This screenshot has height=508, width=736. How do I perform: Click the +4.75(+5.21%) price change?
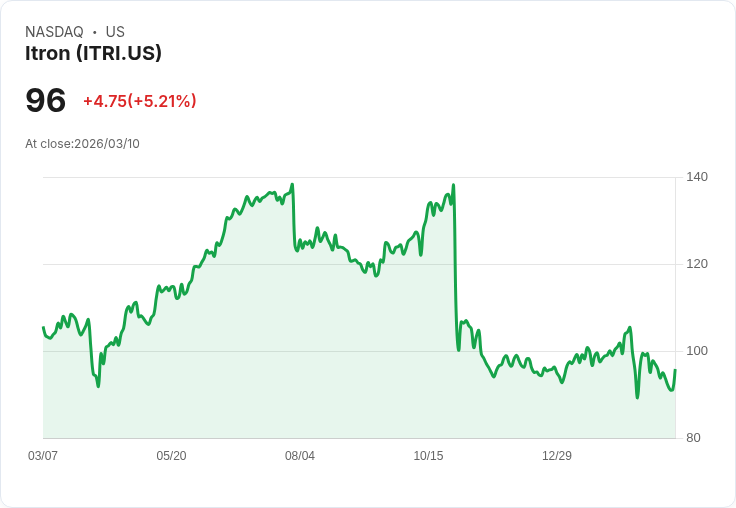click(x=139, y=101)
